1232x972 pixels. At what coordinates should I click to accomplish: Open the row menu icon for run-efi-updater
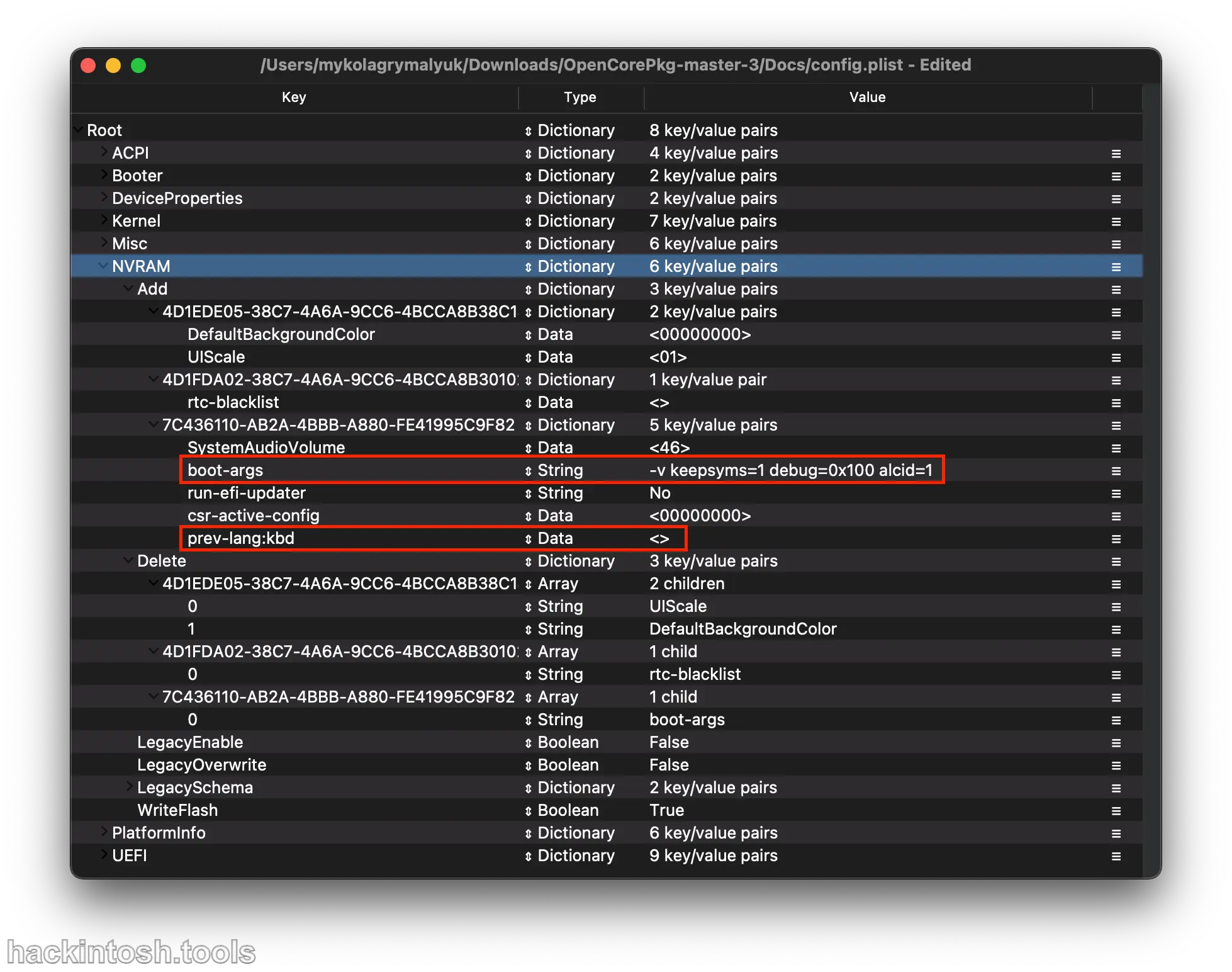pyautogui.click(x=1116, y=494)
